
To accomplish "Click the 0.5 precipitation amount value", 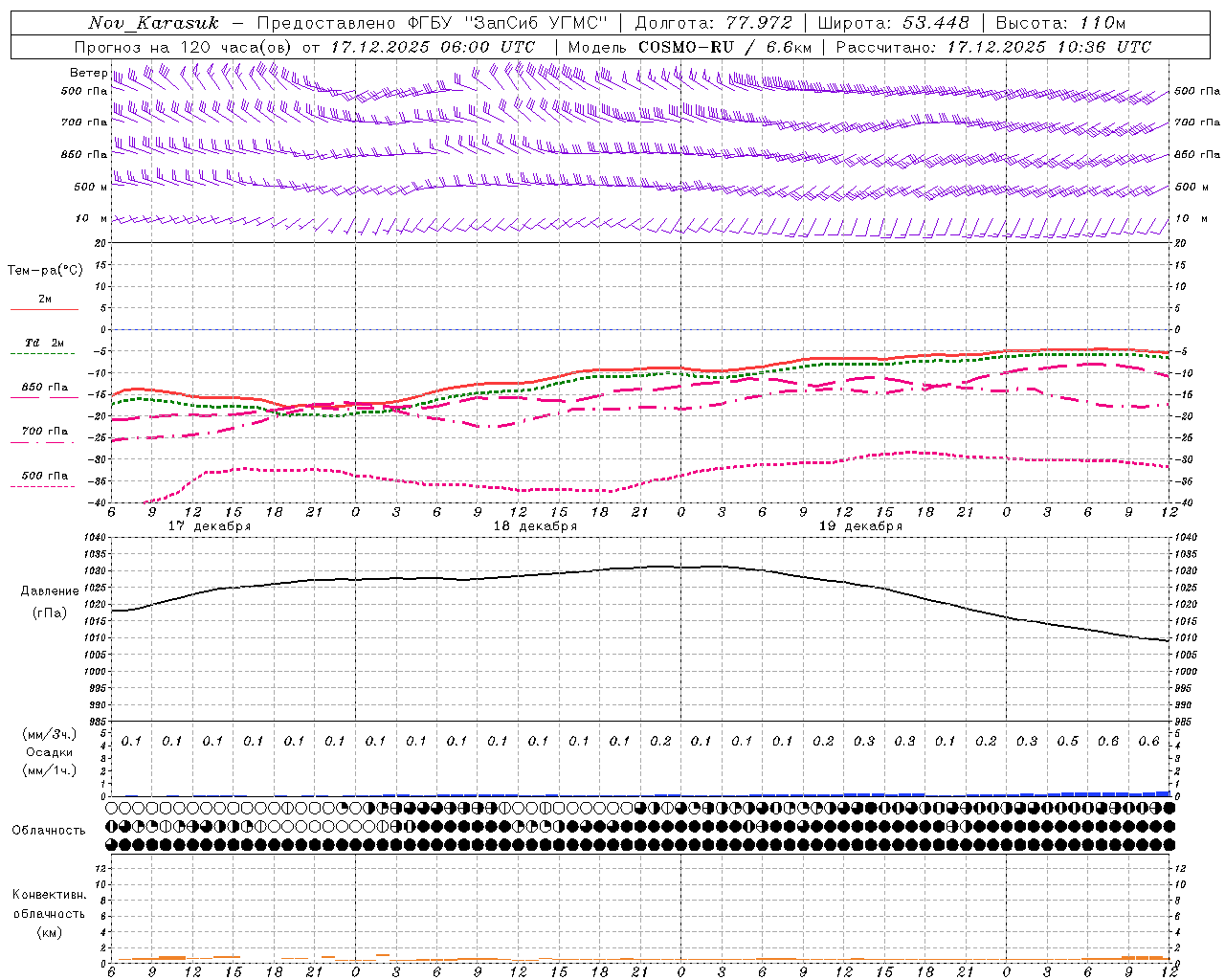I will click(1068, 742).
